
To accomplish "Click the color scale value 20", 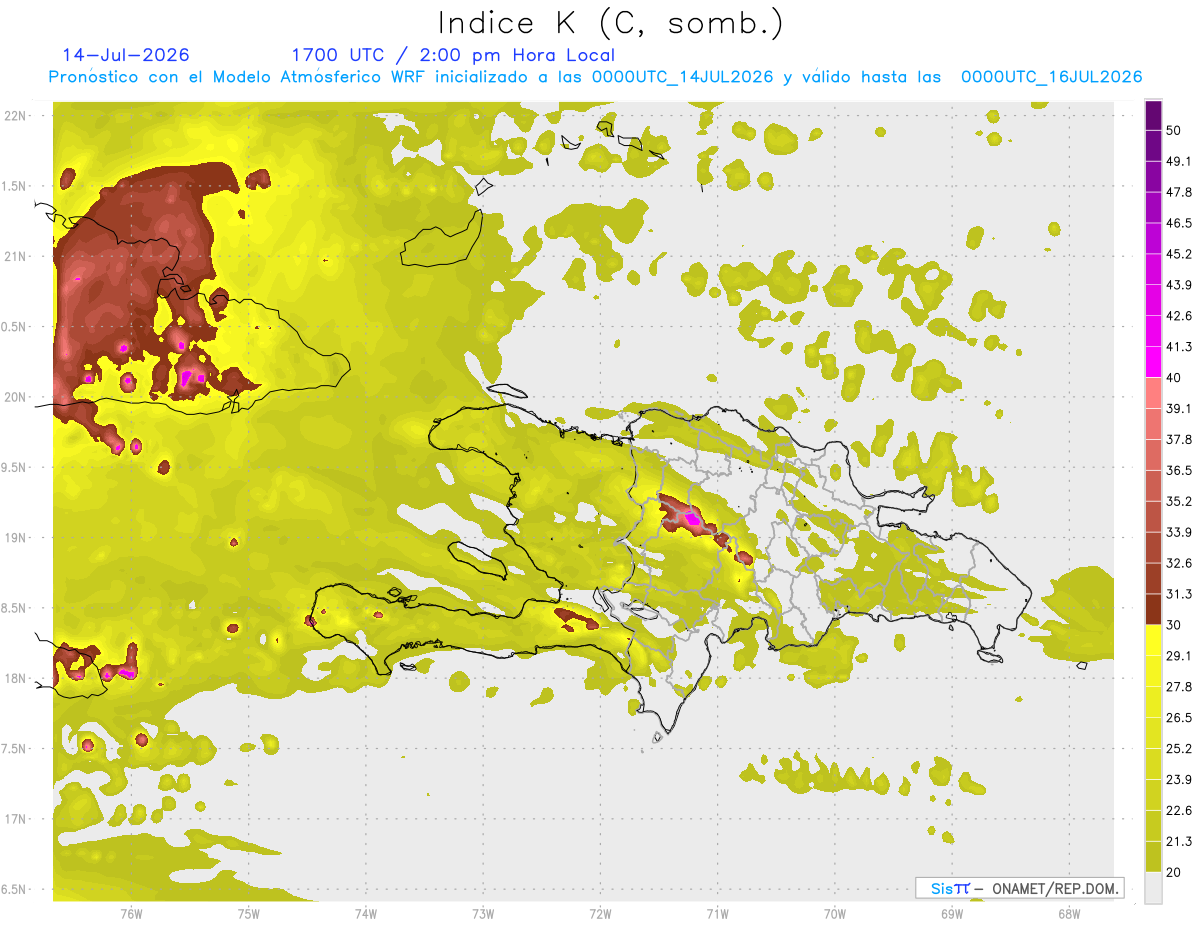I will [x=1174, y=873].
